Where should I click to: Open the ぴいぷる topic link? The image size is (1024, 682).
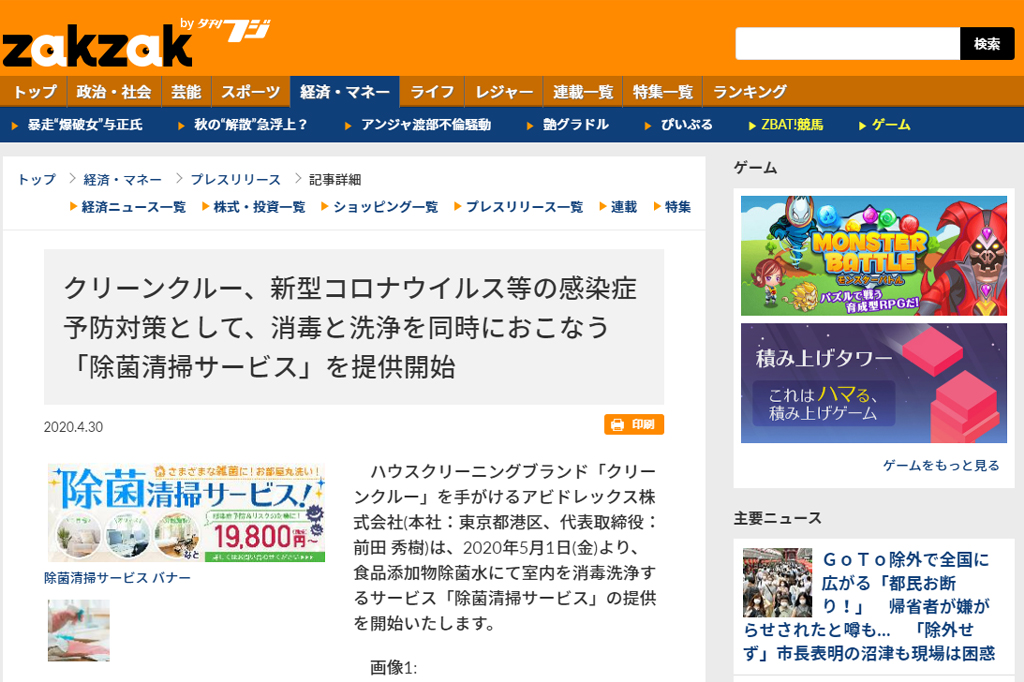click(686, 125)
